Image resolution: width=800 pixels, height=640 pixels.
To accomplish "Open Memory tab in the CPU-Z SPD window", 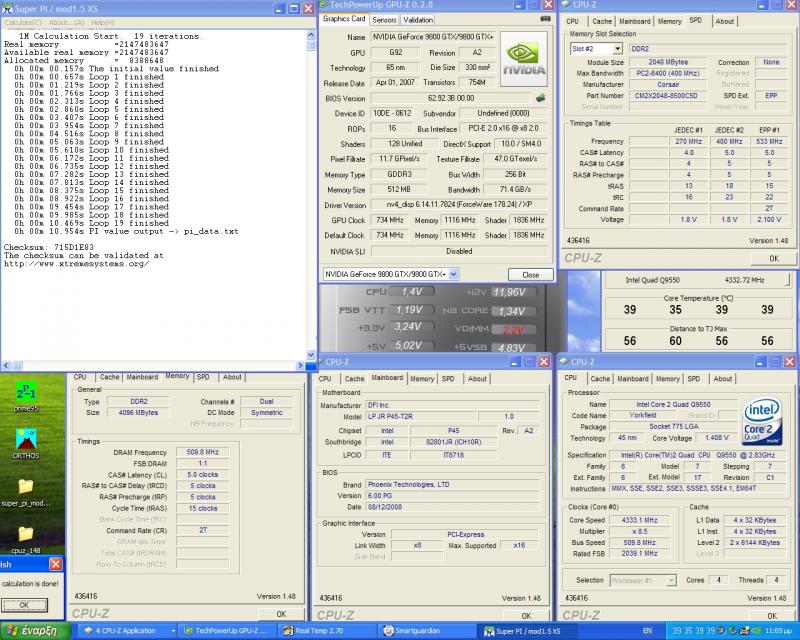I will (669, 21).
